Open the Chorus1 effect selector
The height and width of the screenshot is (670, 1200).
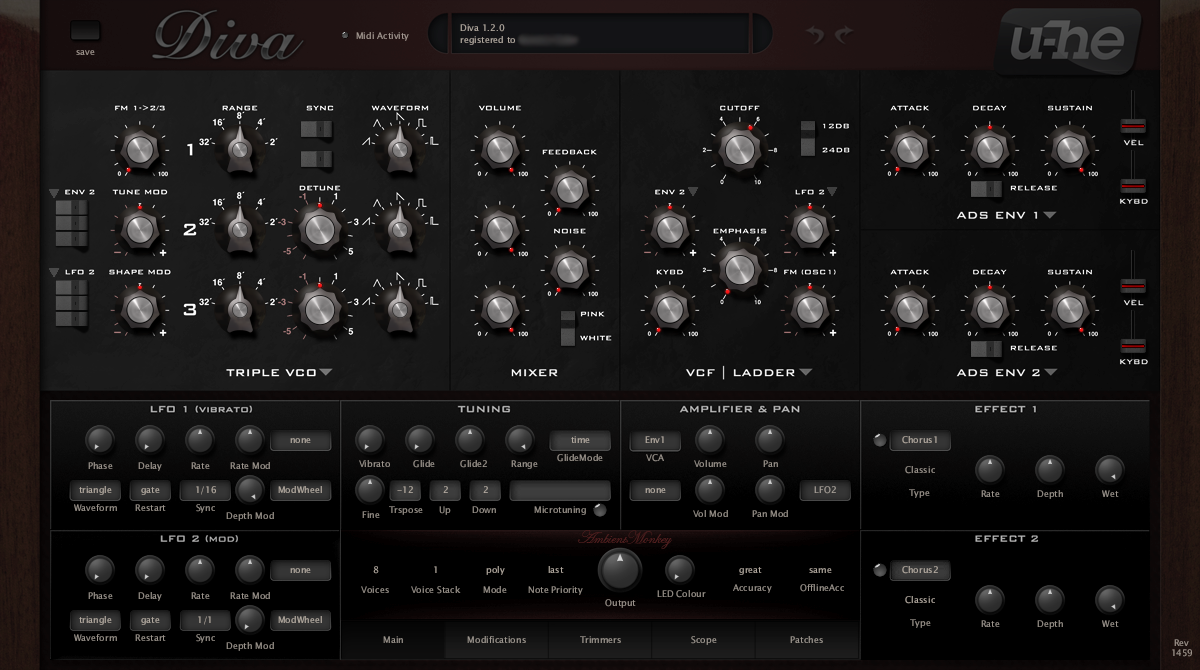920,440
